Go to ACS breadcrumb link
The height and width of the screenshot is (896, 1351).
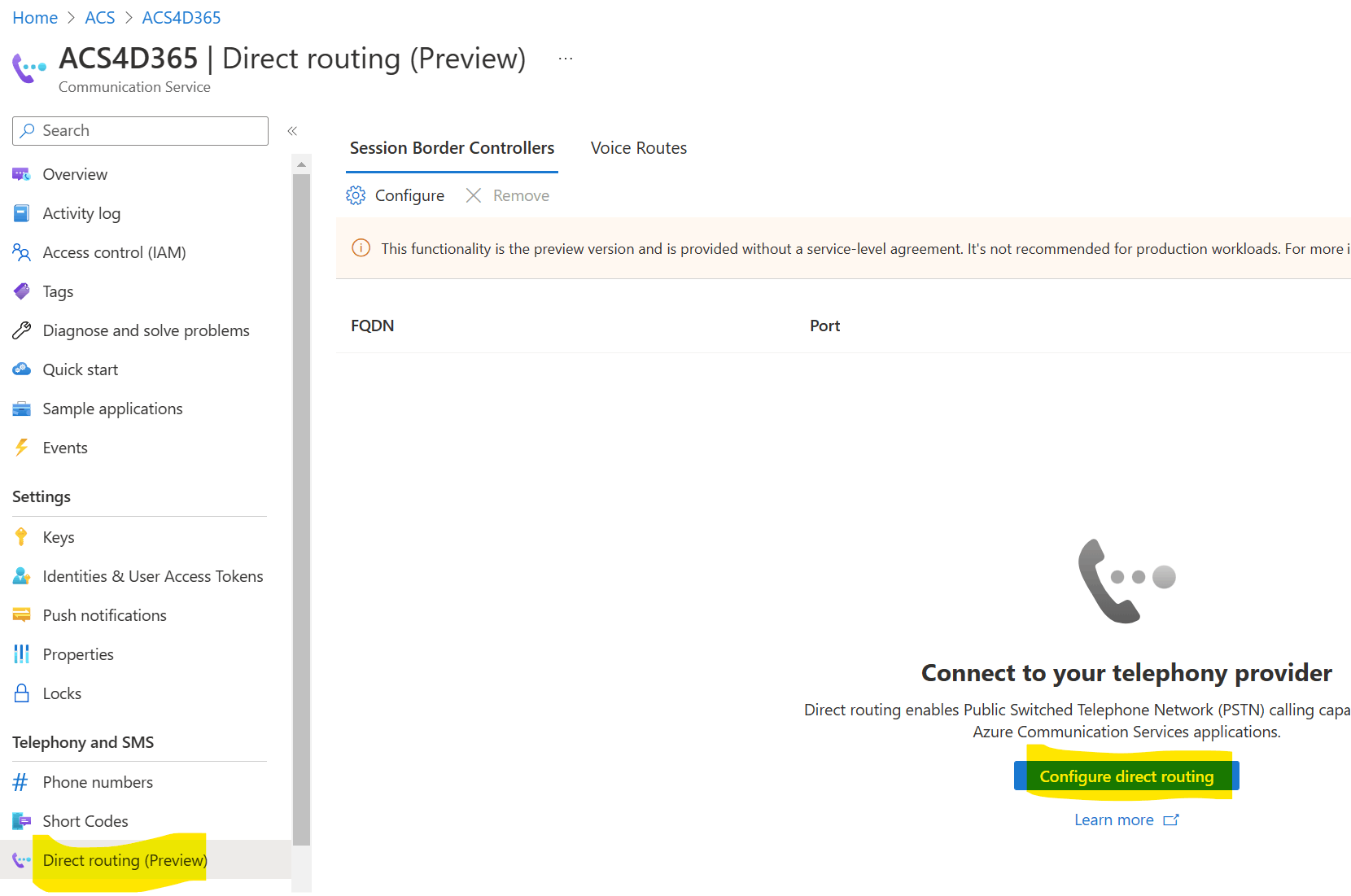[100, 17]
